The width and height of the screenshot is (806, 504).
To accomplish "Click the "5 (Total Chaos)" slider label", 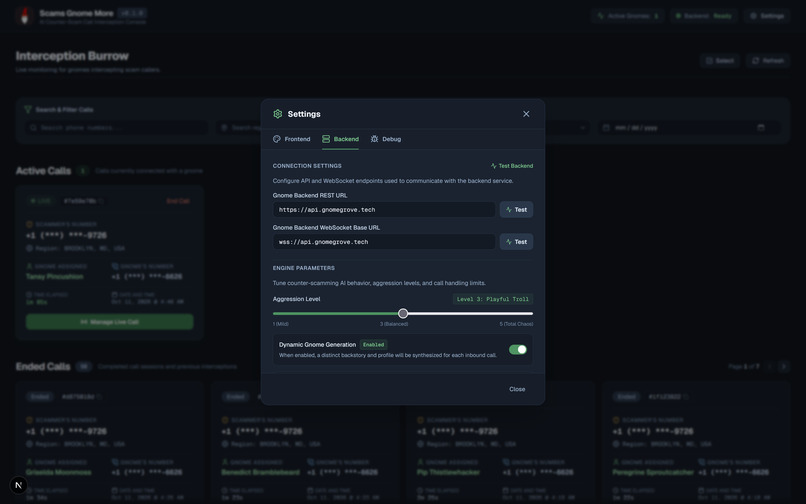I will 516,324.
